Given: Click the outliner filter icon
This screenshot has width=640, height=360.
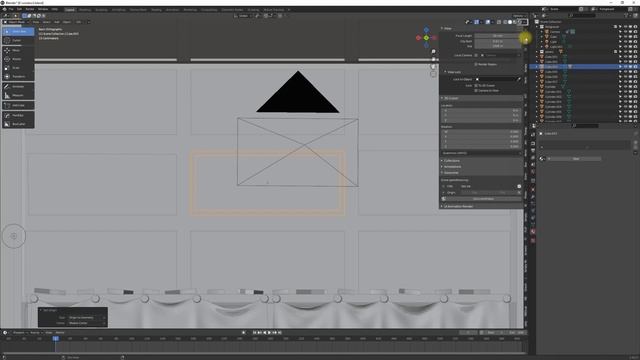Looking at the screenshot, I should pos(626,16).
